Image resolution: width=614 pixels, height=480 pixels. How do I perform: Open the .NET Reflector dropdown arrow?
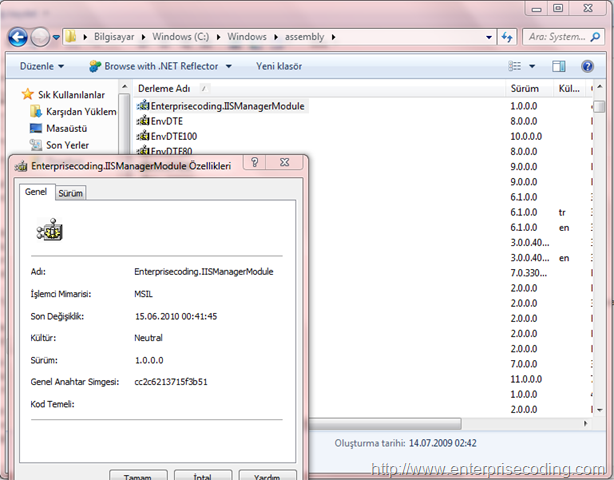click(x=229, y=67)
